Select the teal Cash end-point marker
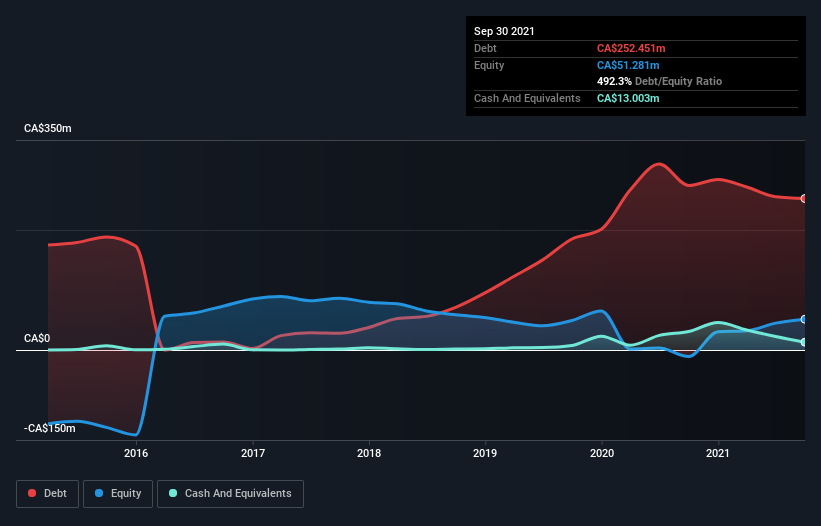 (804, 342)
